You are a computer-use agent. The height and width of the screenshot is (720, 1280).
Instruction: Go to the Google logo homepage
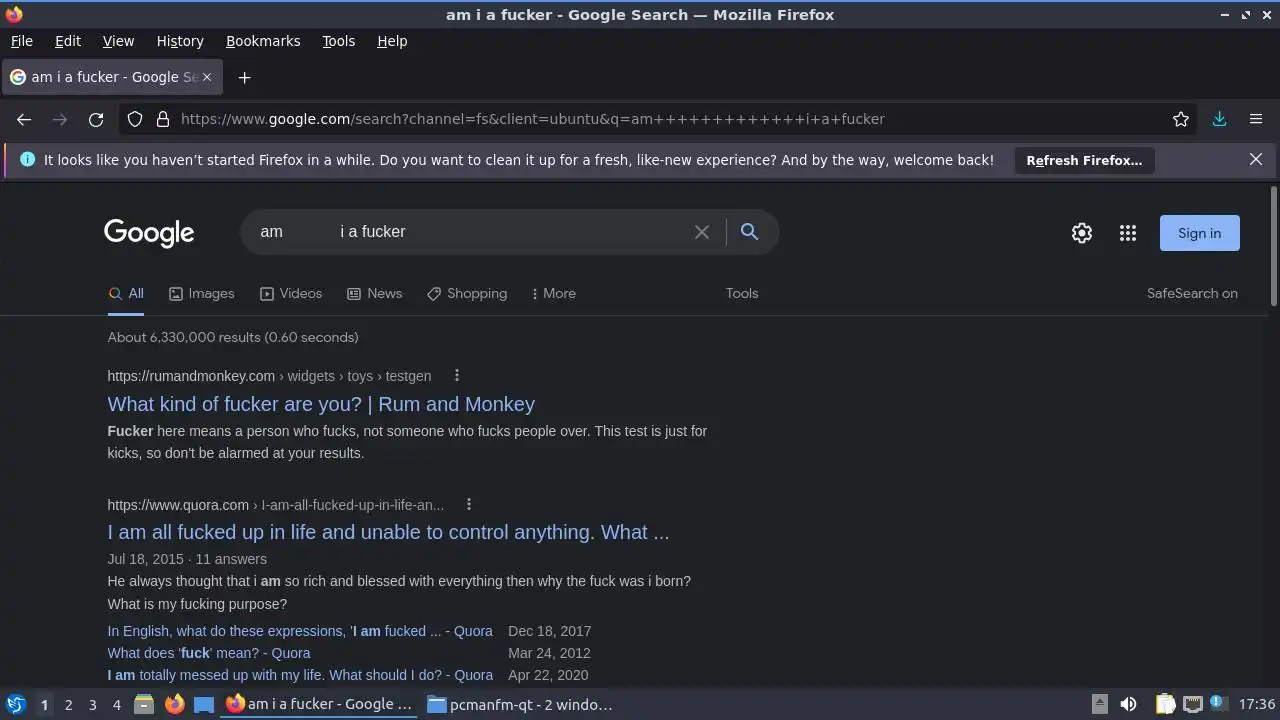[x=149, y=233]
